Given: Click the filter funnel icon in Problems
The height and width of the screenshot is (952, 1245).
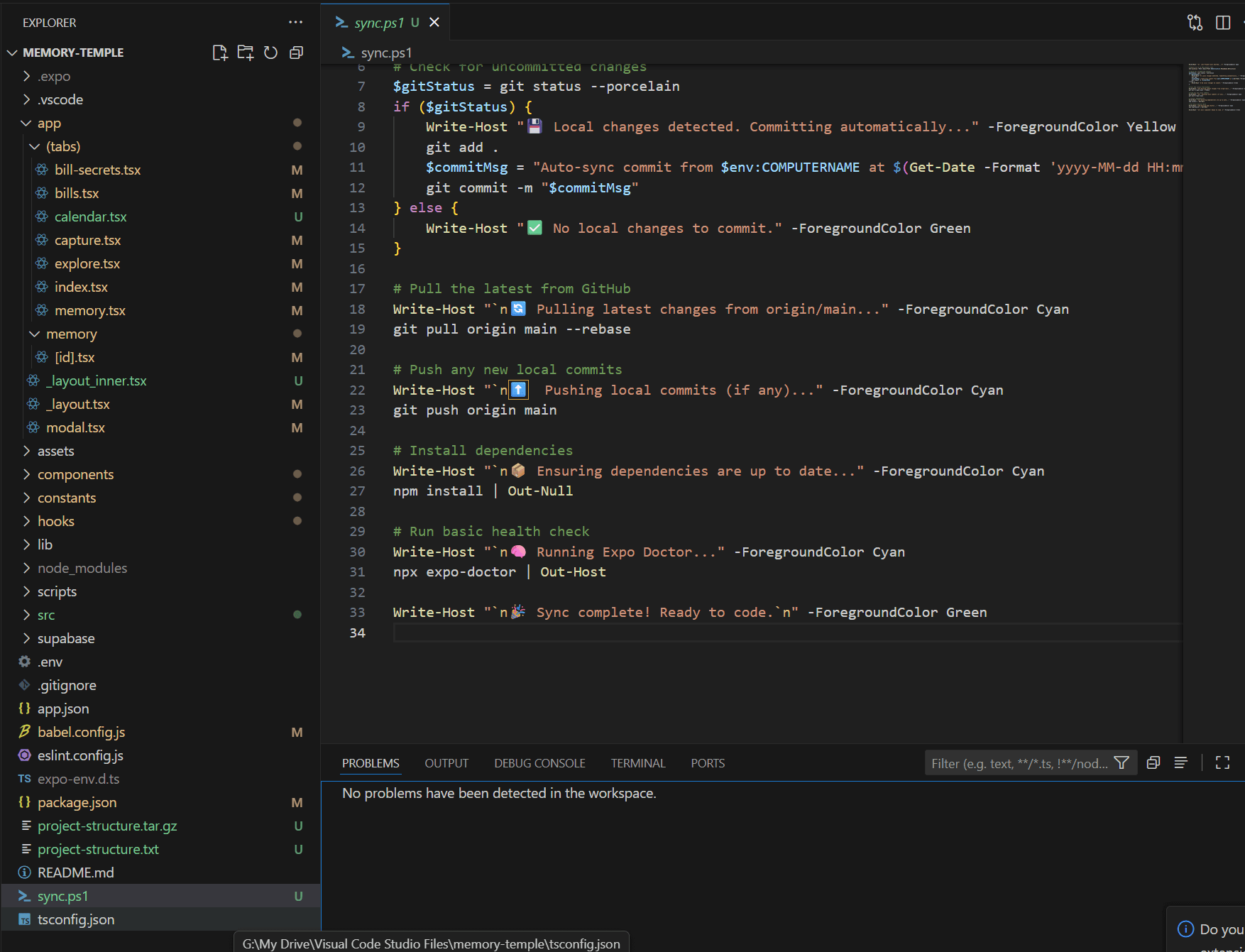Looking at the screenshot, I should 1121,763.
